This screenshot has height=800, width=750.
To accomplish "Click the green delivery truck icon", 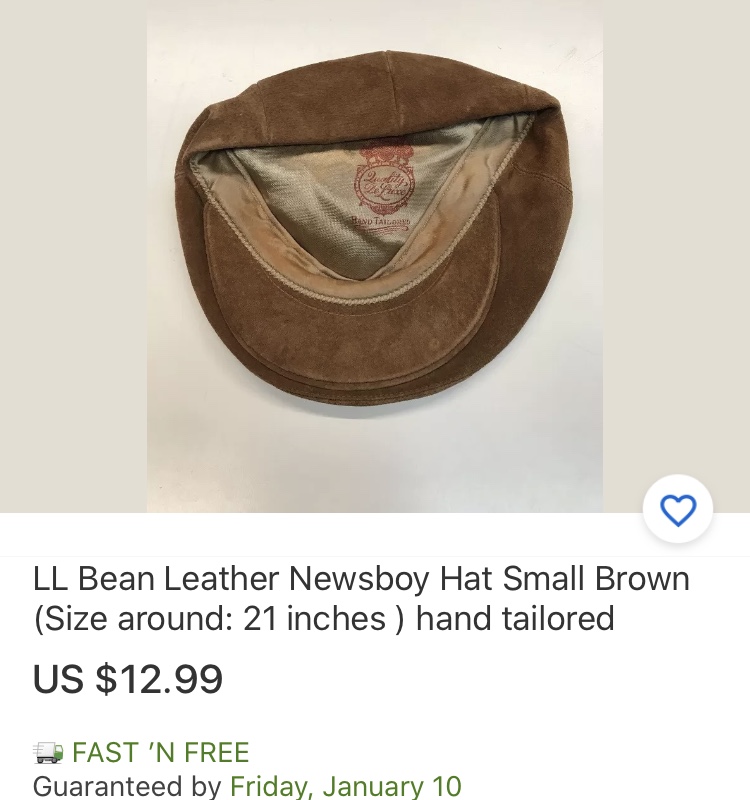I will click(48, 752).
